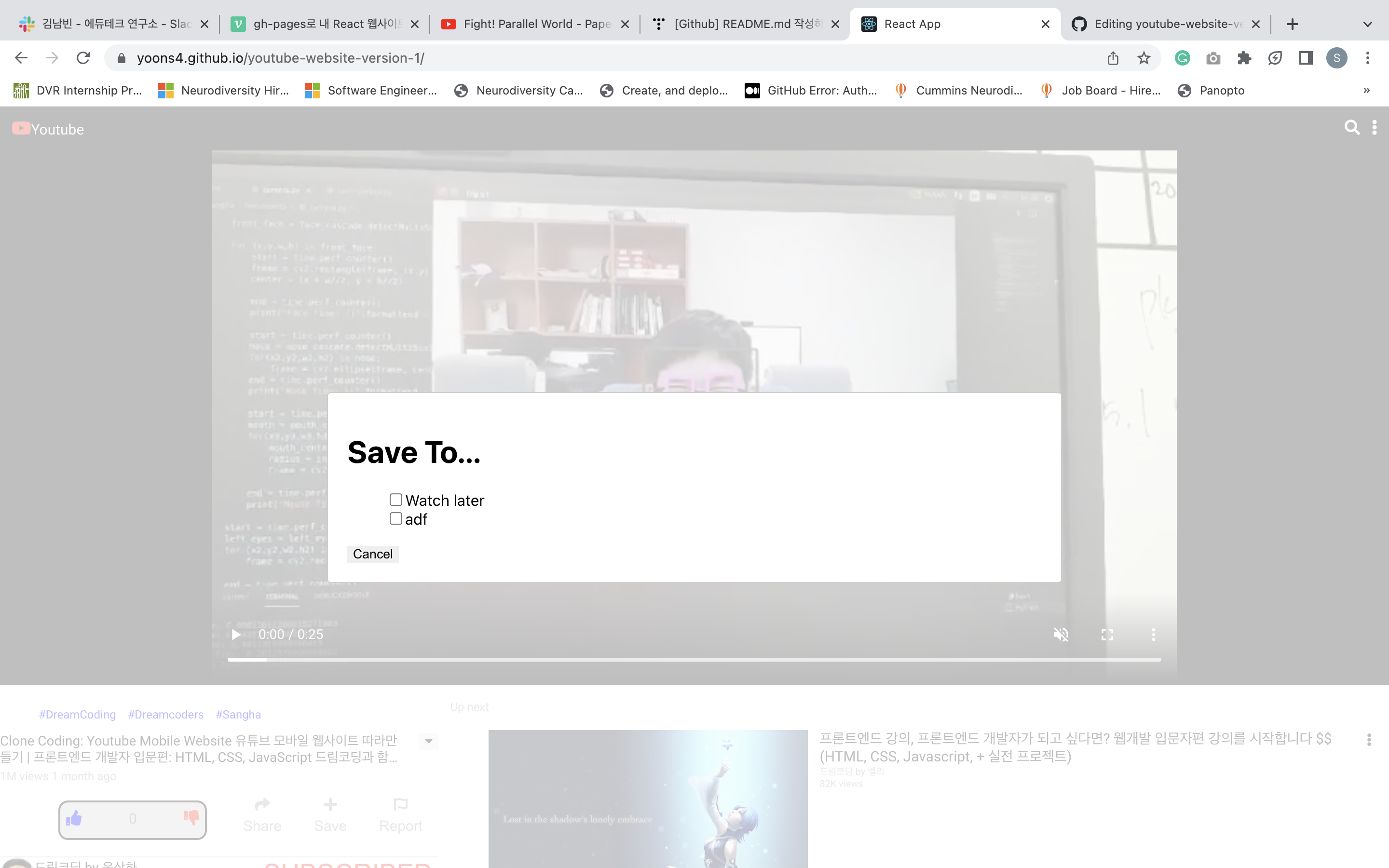
Task: Open the Panopto bookmark
Action: (1211, 91)
